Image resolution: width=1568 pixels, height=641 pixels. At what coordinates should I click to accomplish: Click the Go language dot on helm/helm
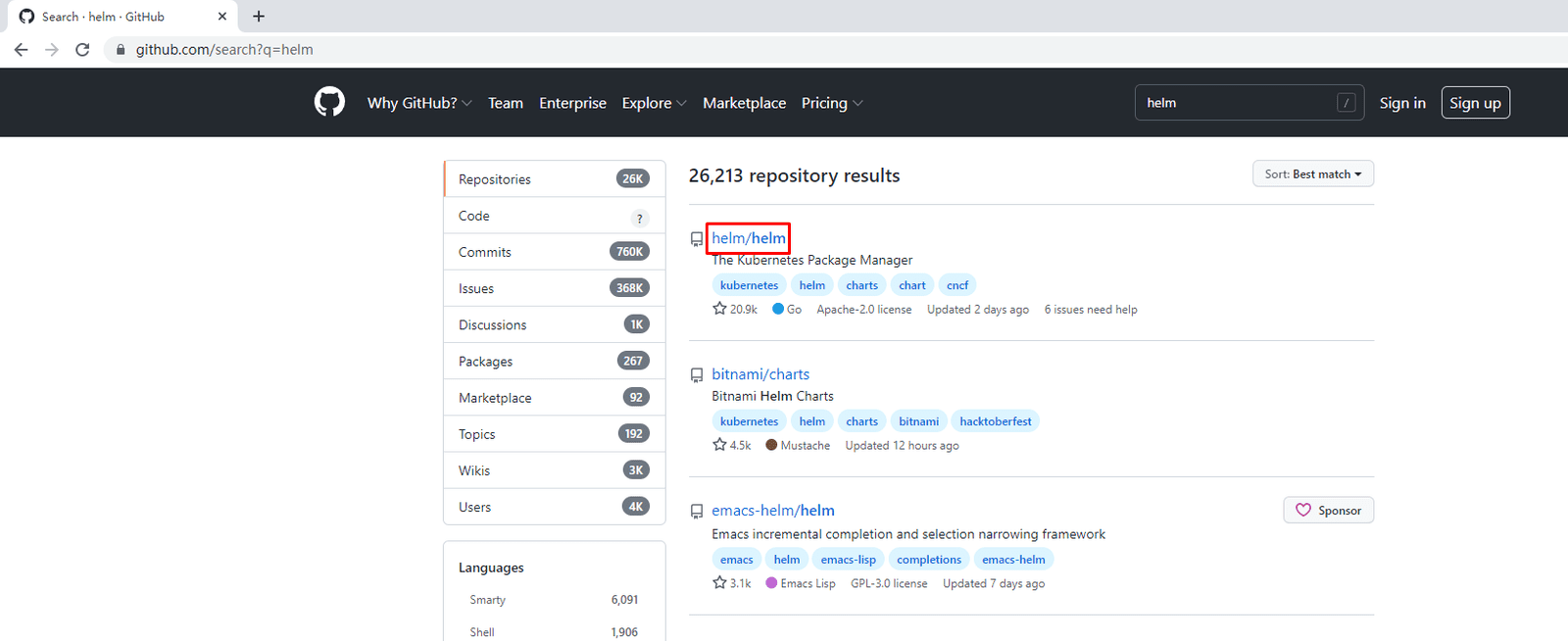coord(778,309)
